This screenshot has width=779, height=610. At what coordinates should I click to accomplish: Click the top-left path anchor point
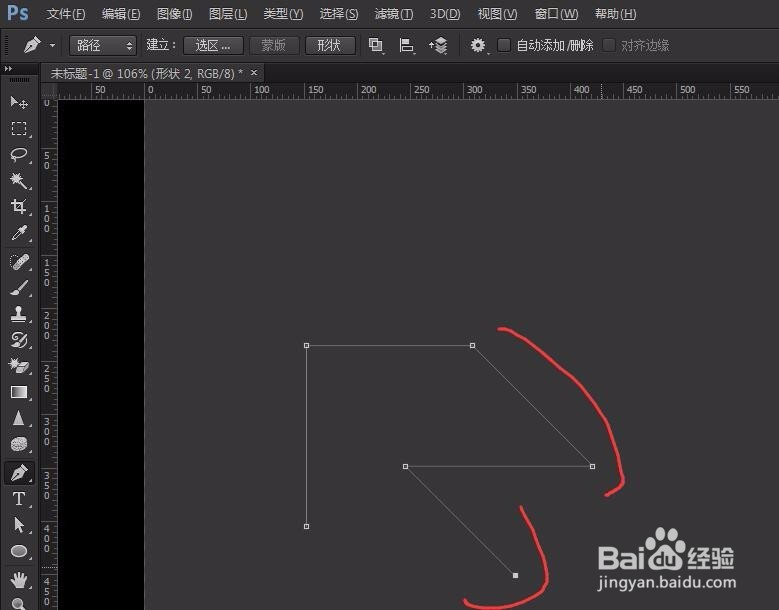(x=307, y=345)
